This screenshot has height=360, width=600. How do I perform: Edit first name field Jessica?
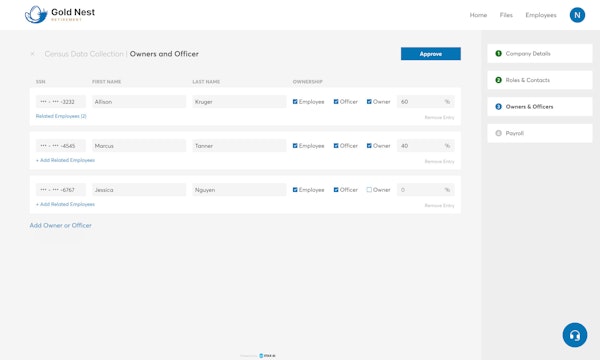click(x=139, y=190)
